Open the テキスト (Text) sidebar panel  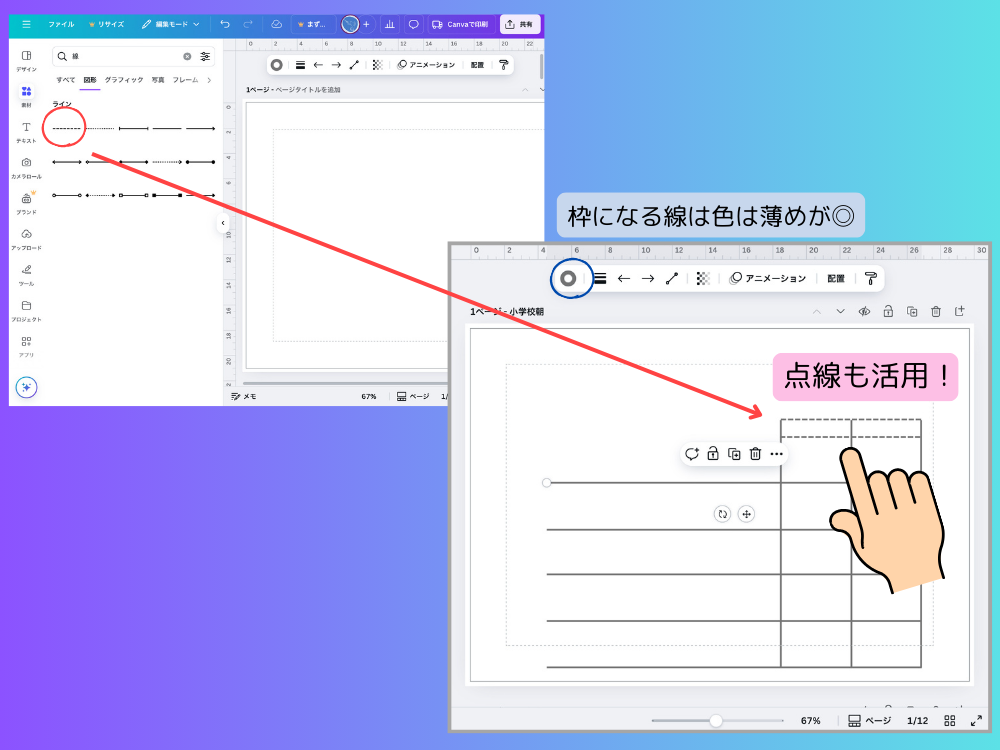coord(26,131)
